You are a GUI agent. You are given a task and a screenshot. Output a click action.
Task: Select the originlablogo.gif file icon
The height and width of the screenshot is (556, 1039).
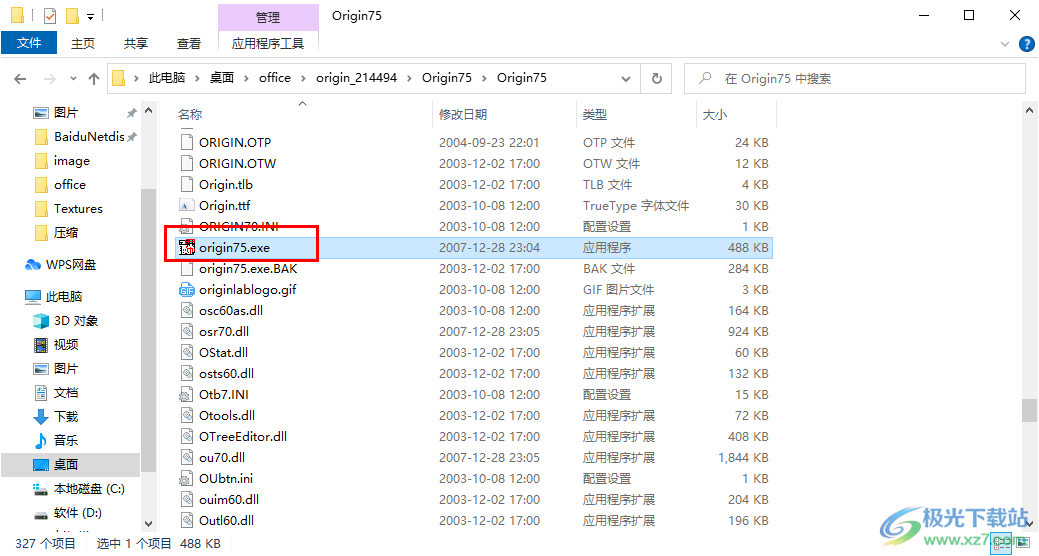click(x=187, y=290)
